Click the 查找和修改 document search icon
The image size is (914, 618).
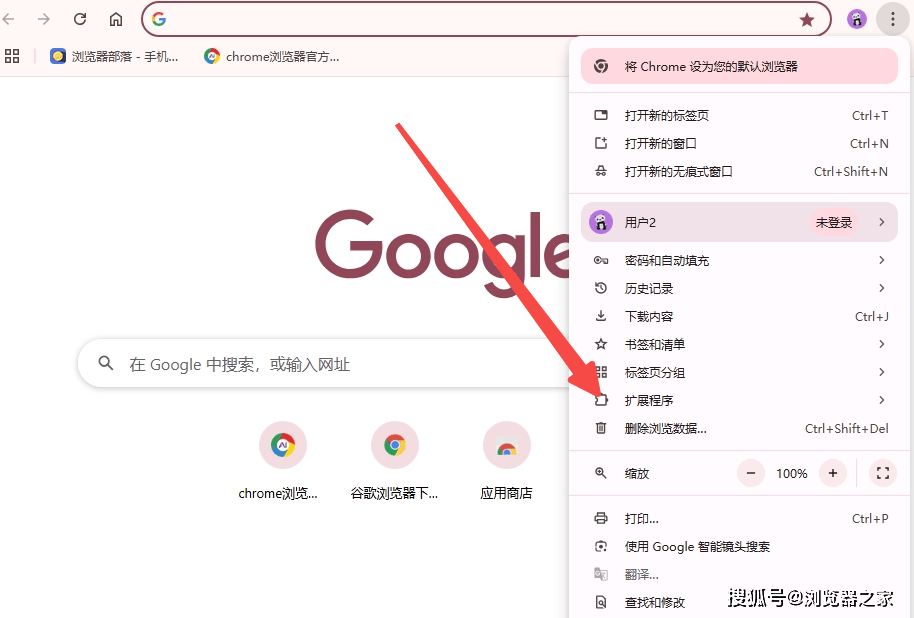pyautogui.click(x=601, y=602)
